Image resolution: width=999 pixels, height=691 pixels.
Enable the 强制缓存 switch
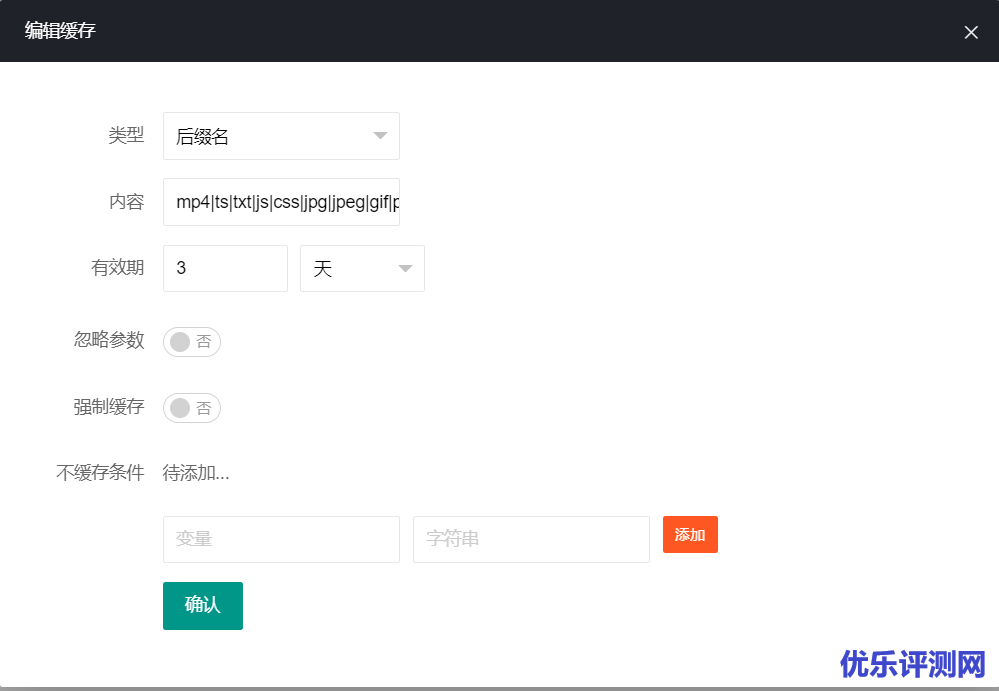click(192, 408)
